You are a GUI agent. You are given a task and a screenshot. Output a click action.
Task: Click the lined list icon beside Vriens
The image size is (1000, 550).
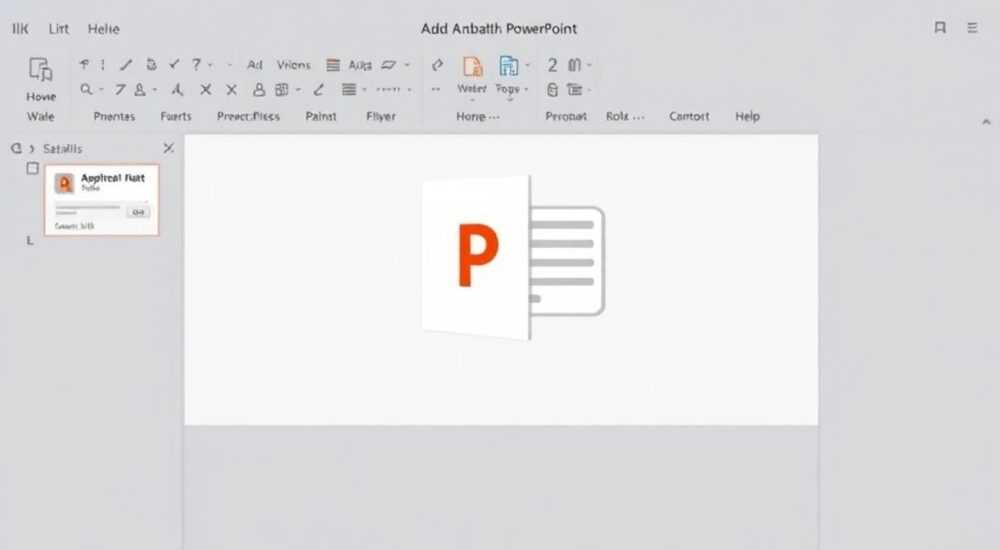pos(332,64)
